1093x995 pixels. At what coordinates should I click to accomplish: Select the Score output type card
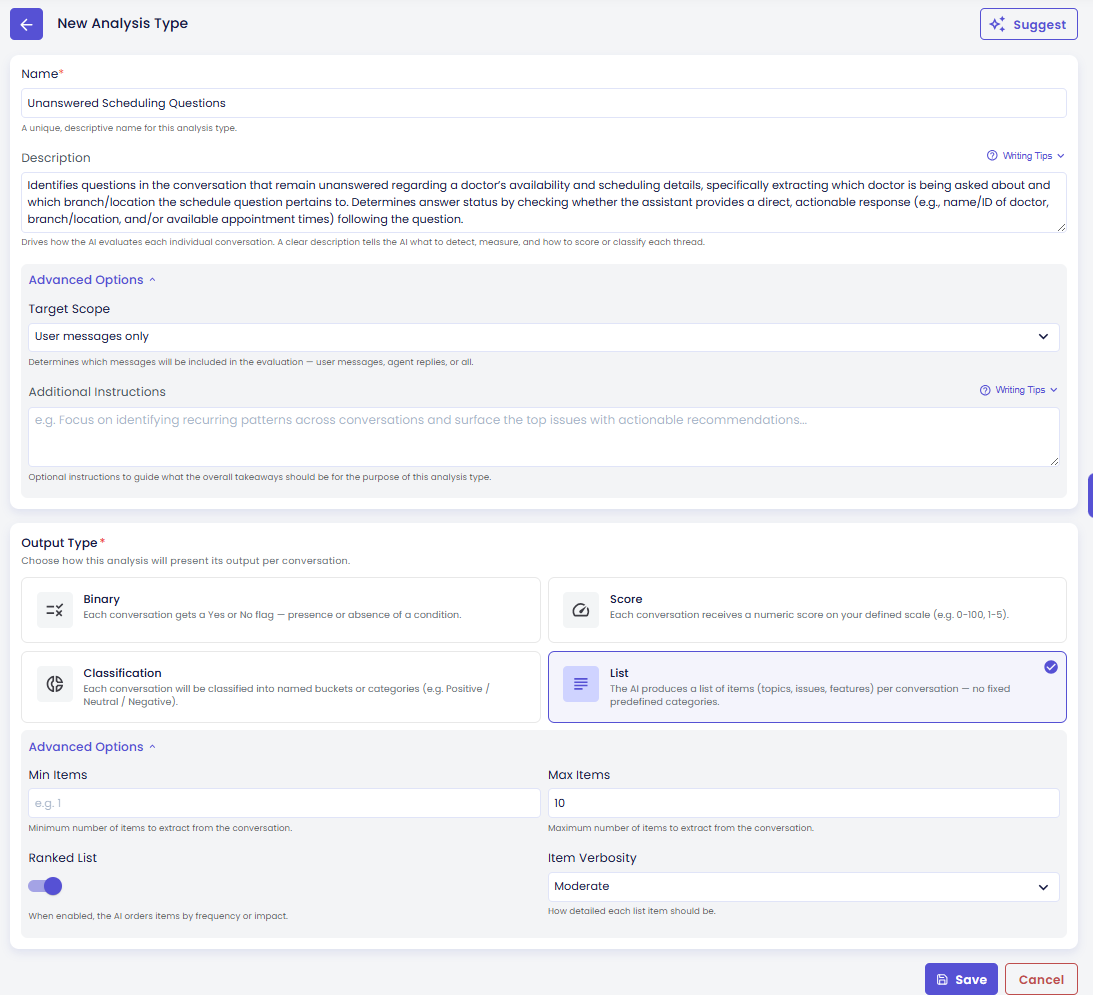[x=807, y=610]
